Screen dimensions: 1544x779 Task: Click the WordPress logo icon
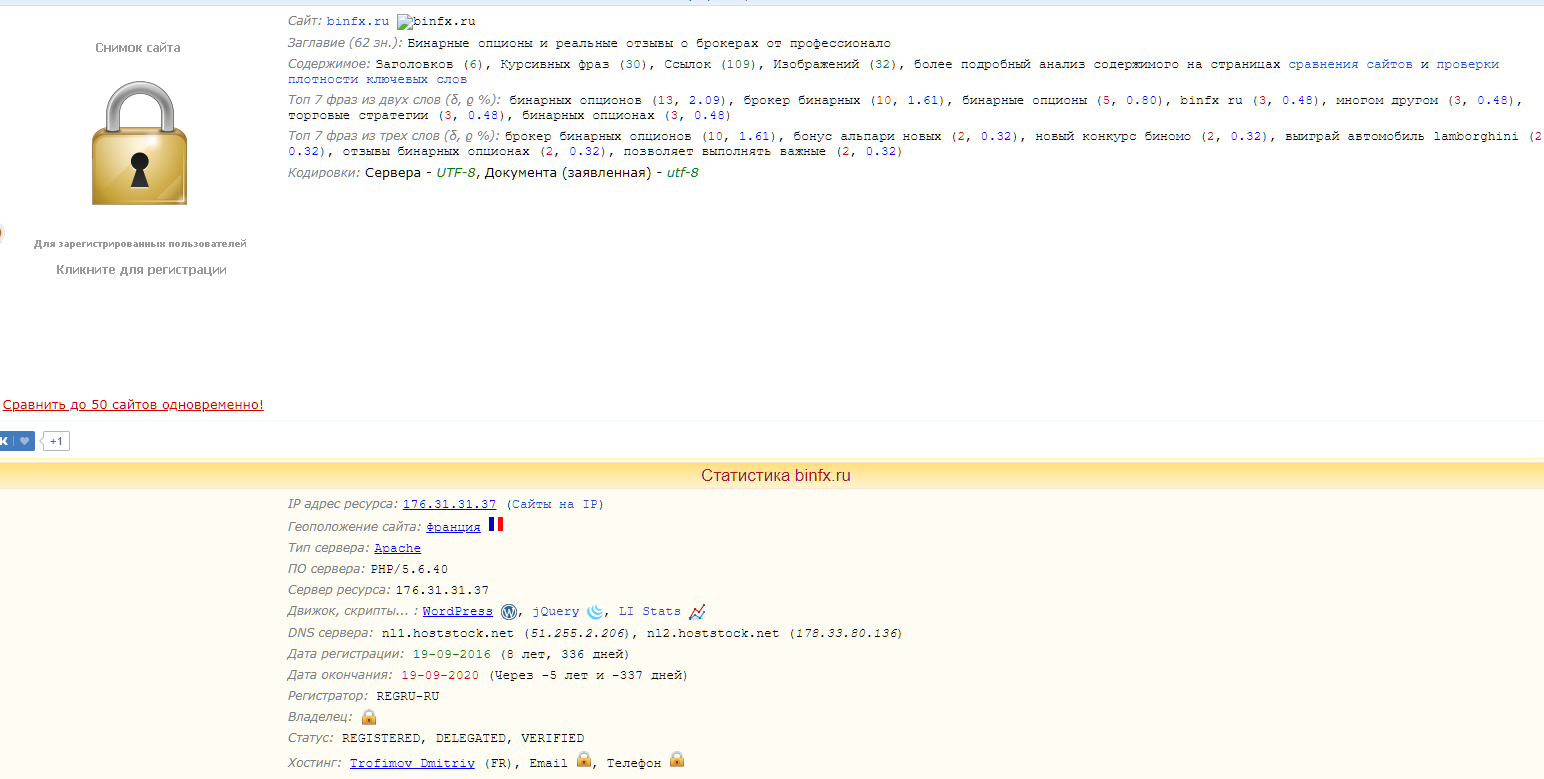coord(509,612)
